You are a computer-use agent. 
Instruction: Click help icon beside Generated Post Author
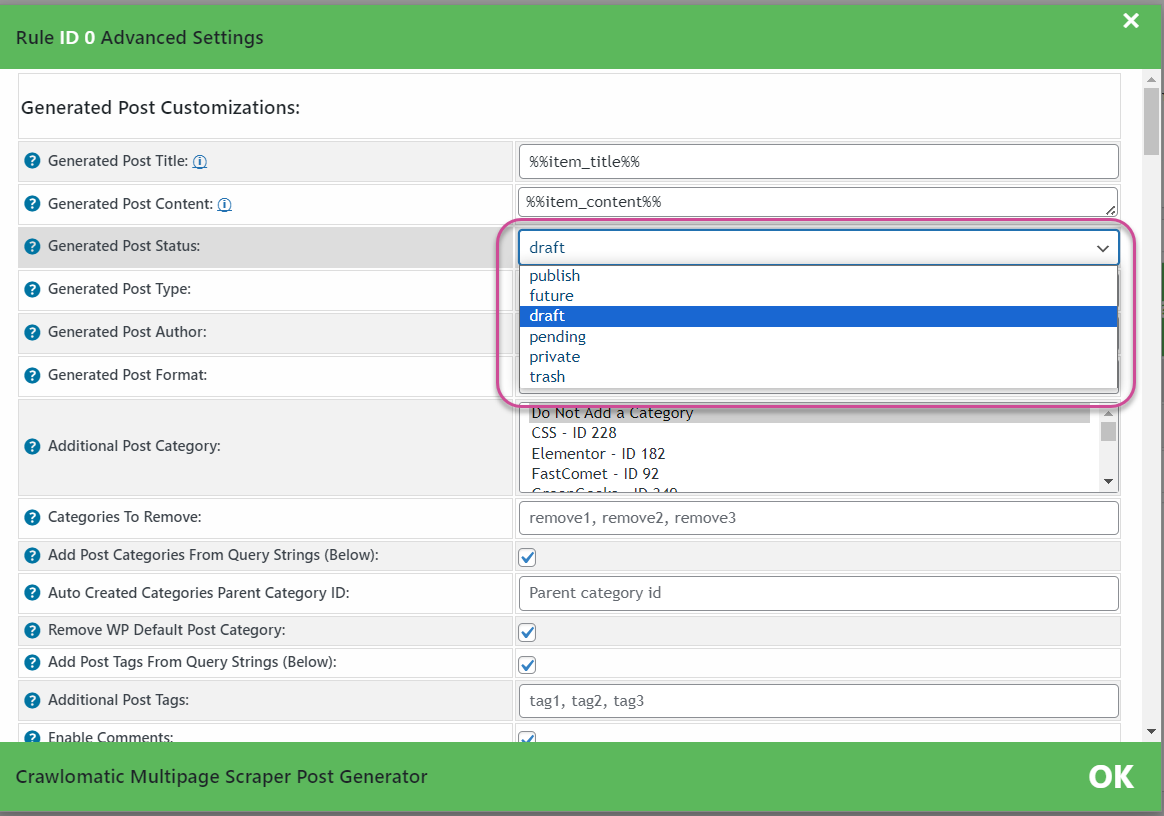(x=32, y=332)
